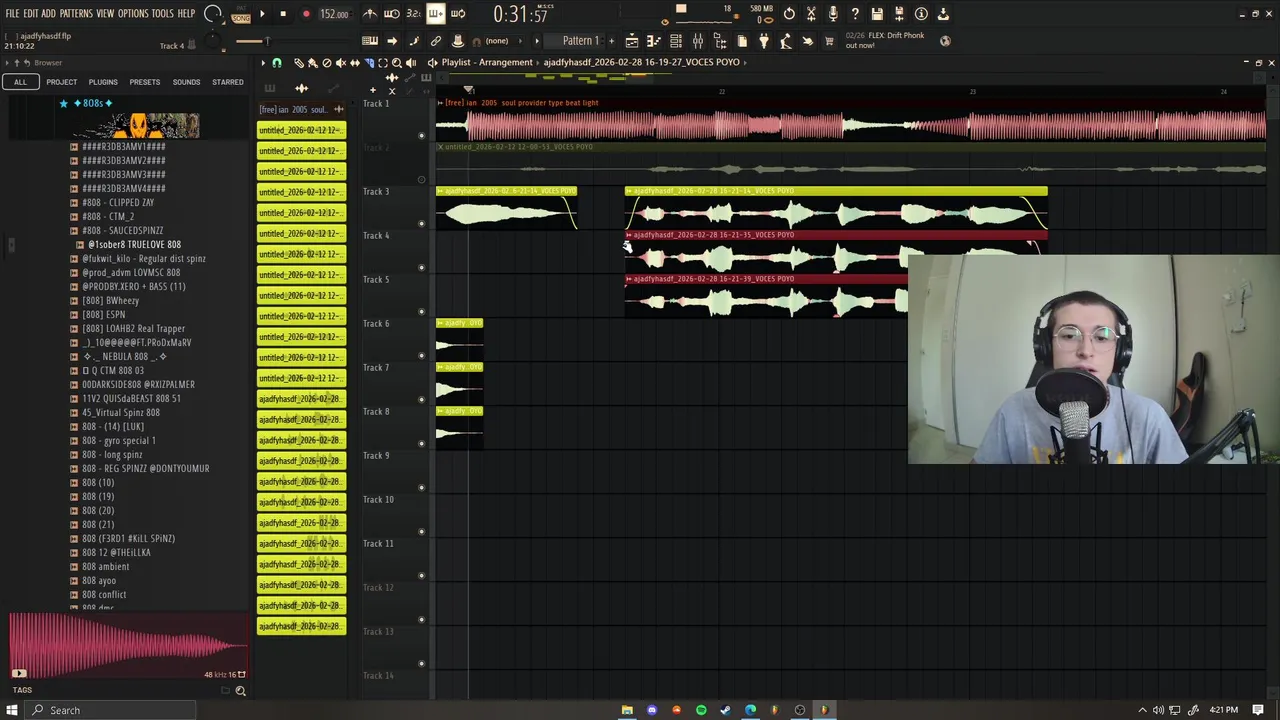Toggle the metronome icon
1280x720 pixels.
[370, 14]
